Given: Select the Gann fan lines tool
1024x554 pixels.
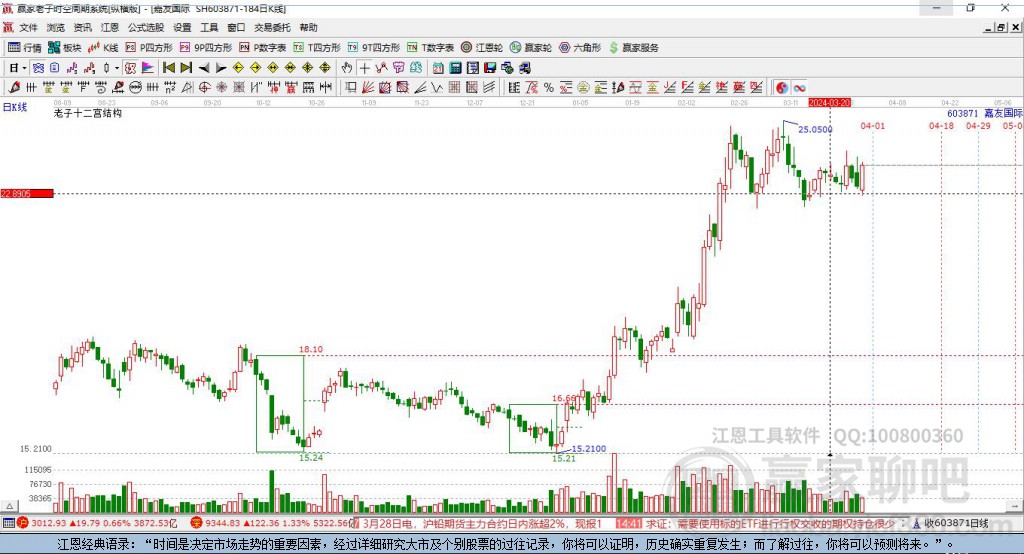Looking at the screenshot, I should click(x=367, y=88).
